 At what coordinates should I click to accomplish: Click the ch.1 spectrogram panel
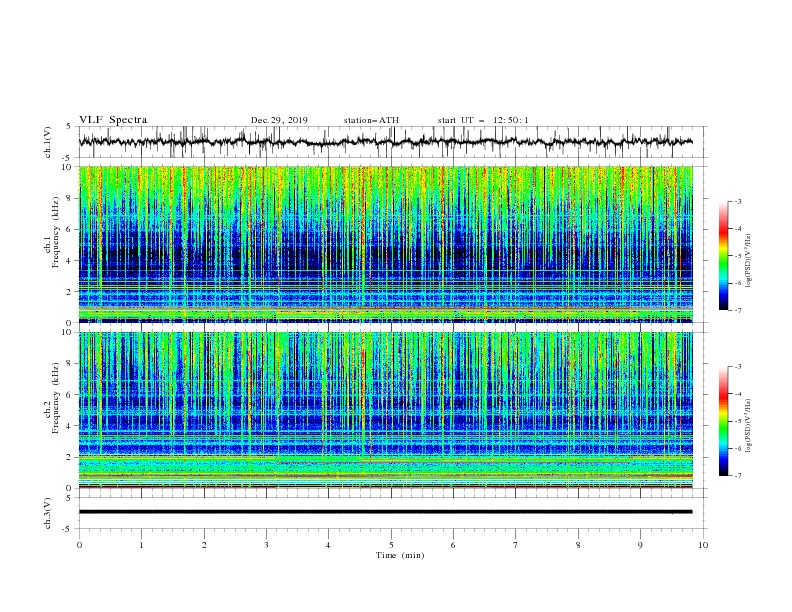[x=386, y=244]
